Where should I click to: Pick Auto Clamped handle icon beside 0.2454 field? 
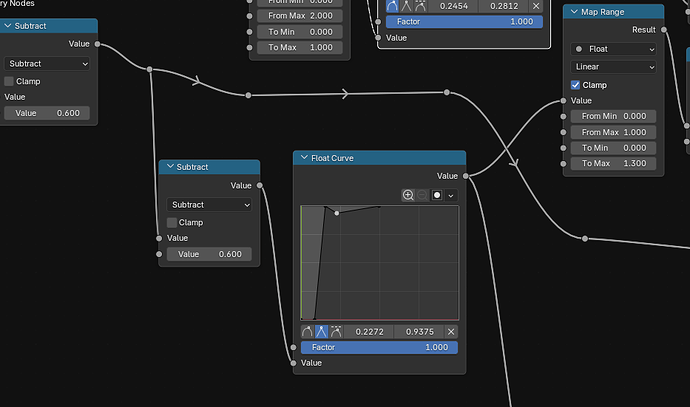pos(420,6)
